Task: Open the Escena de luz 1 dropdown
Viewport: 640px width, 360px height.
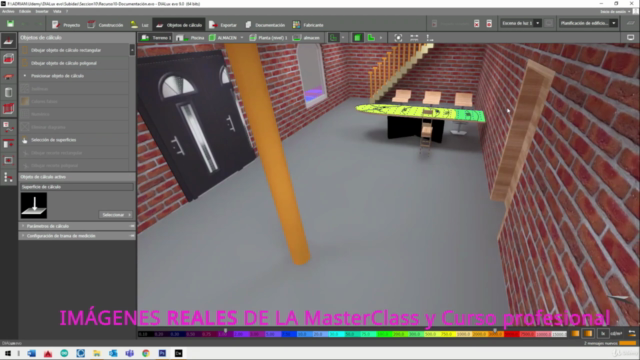Action: [521, 23]
